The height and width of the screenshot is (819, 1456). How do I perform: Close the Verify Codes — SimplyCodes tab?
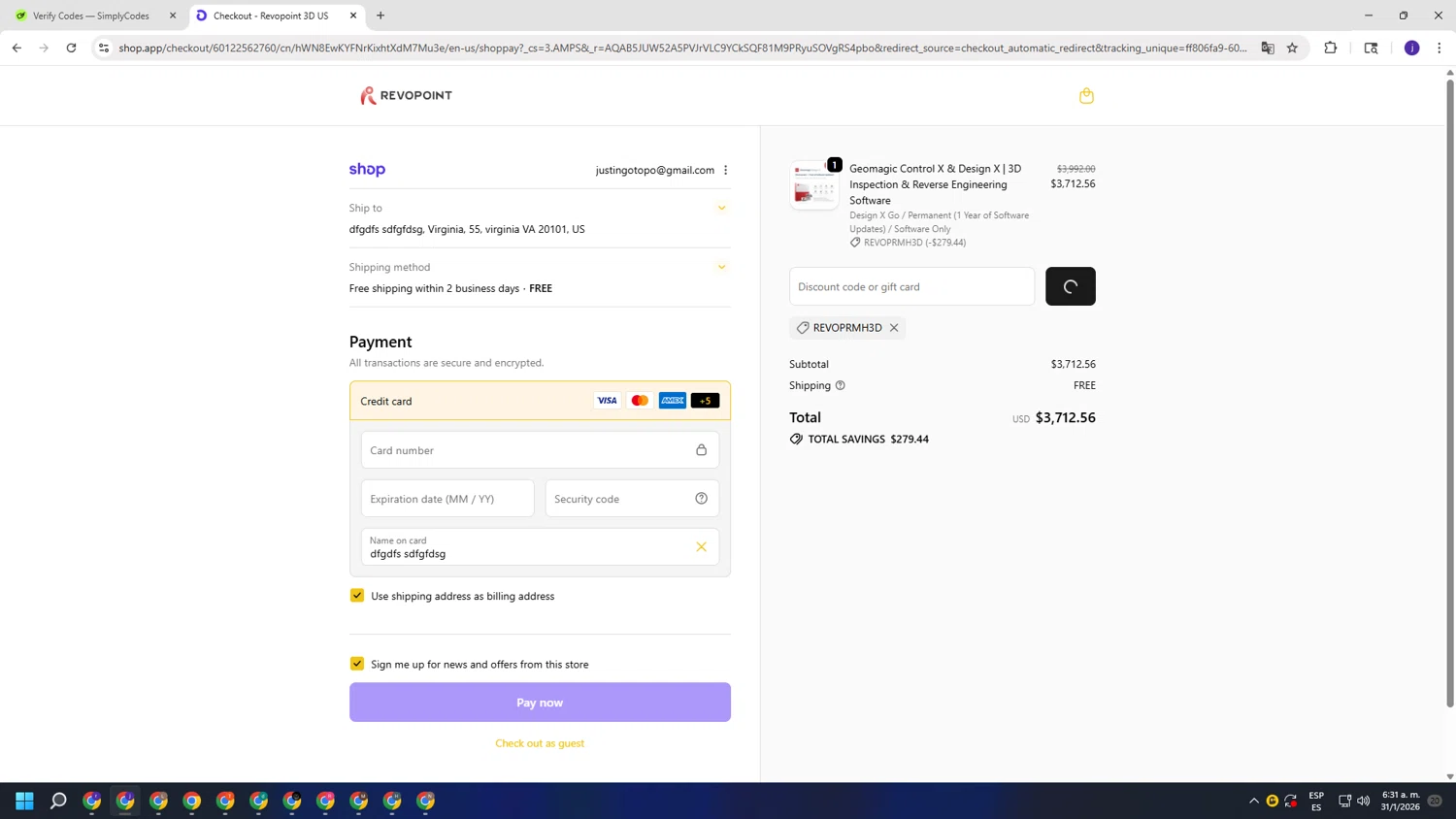click(173, 16)
